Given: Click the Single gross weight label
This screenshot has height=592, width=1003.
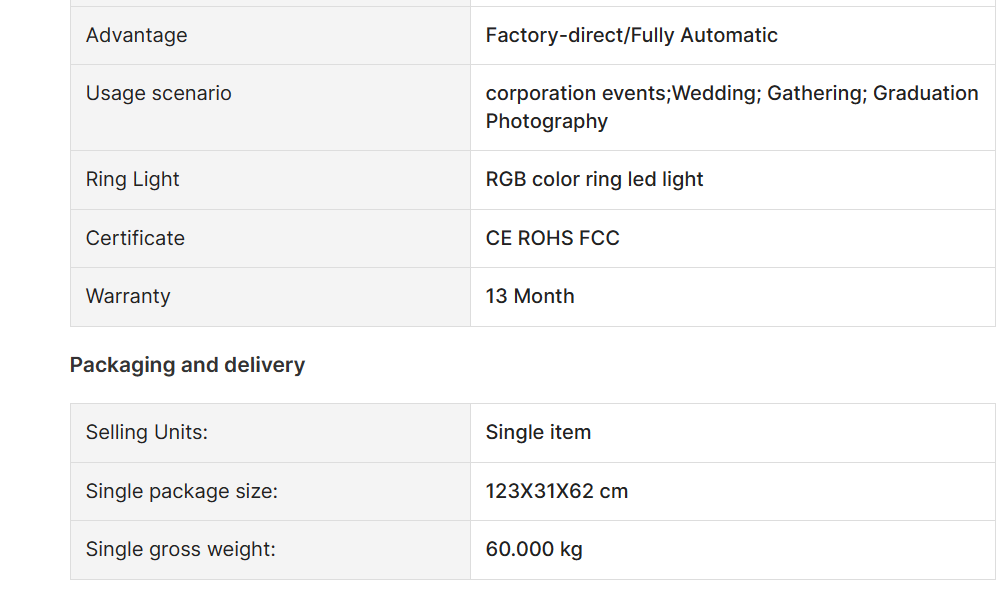Looking at the screenshot, I should point(180,550).
